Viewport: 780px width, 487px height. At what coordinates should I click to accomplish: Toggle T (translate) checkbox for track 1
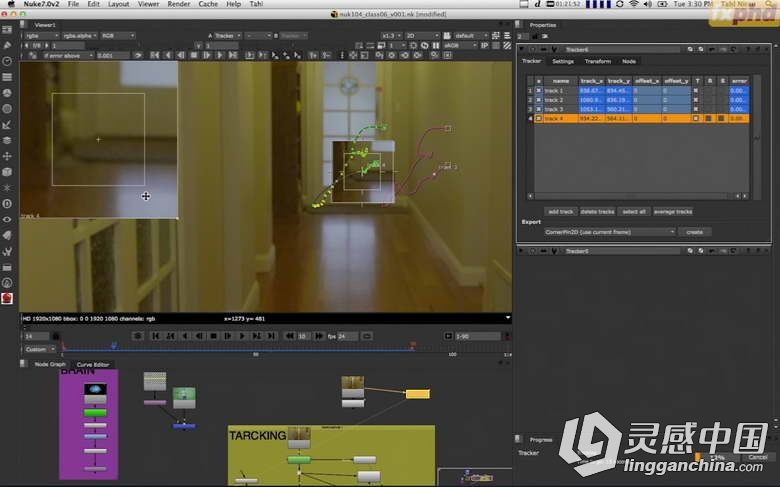tap(696, 91)
